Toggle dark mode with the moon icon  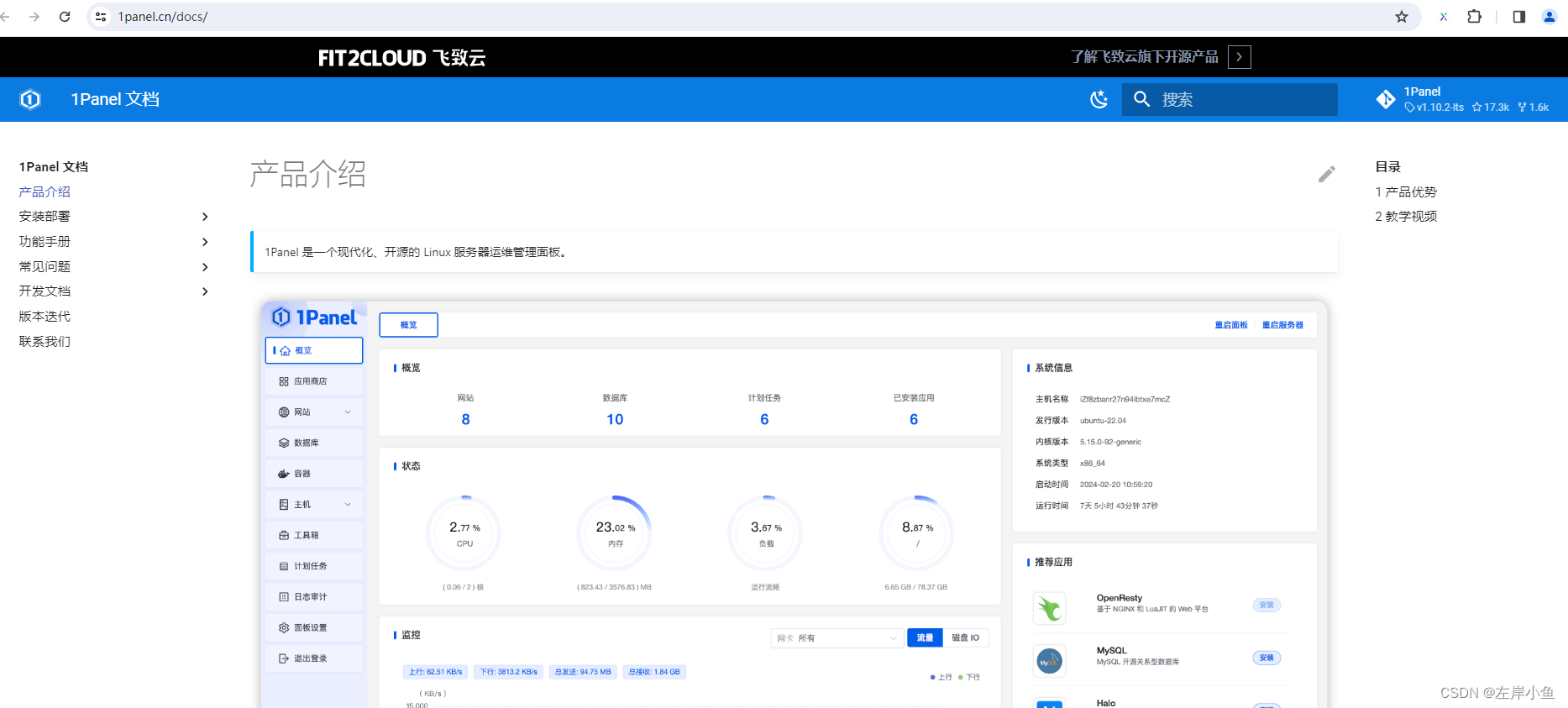click(1099, 99)
